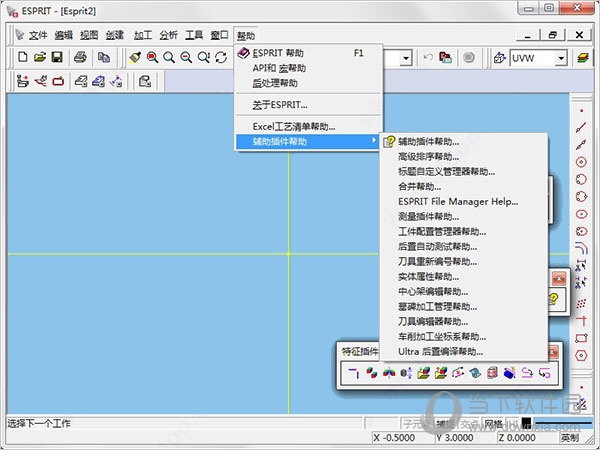Image resolution: width=600 pixels, height=450 pixels.
Task: Choose 后处理帮助 menu entry
Action: [308, 83]
